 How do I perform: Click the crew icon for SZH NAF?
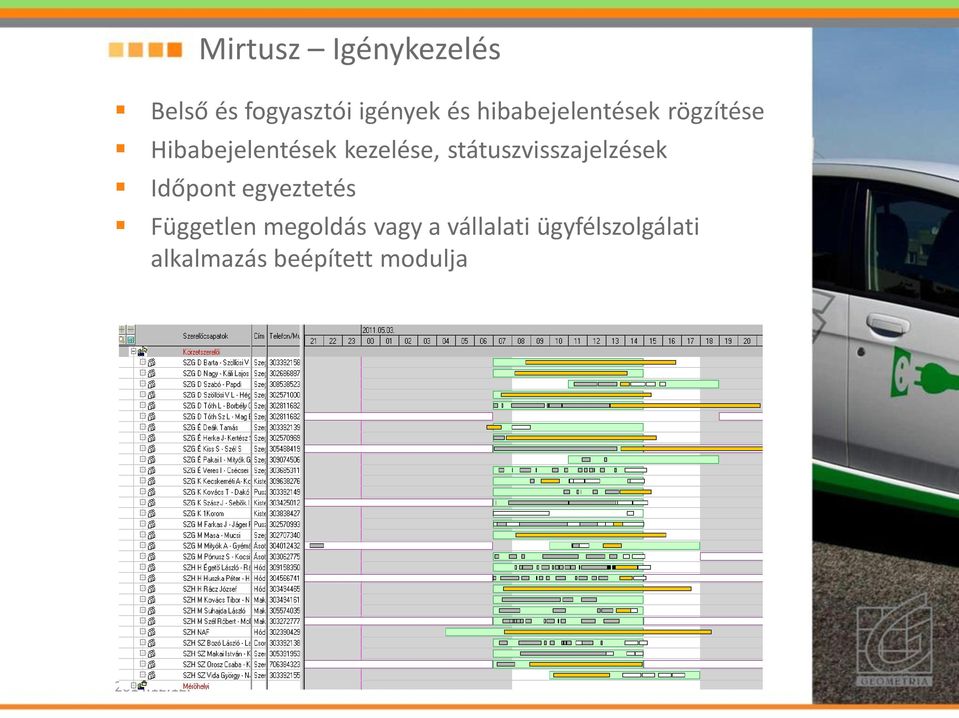tap(151, 632)
